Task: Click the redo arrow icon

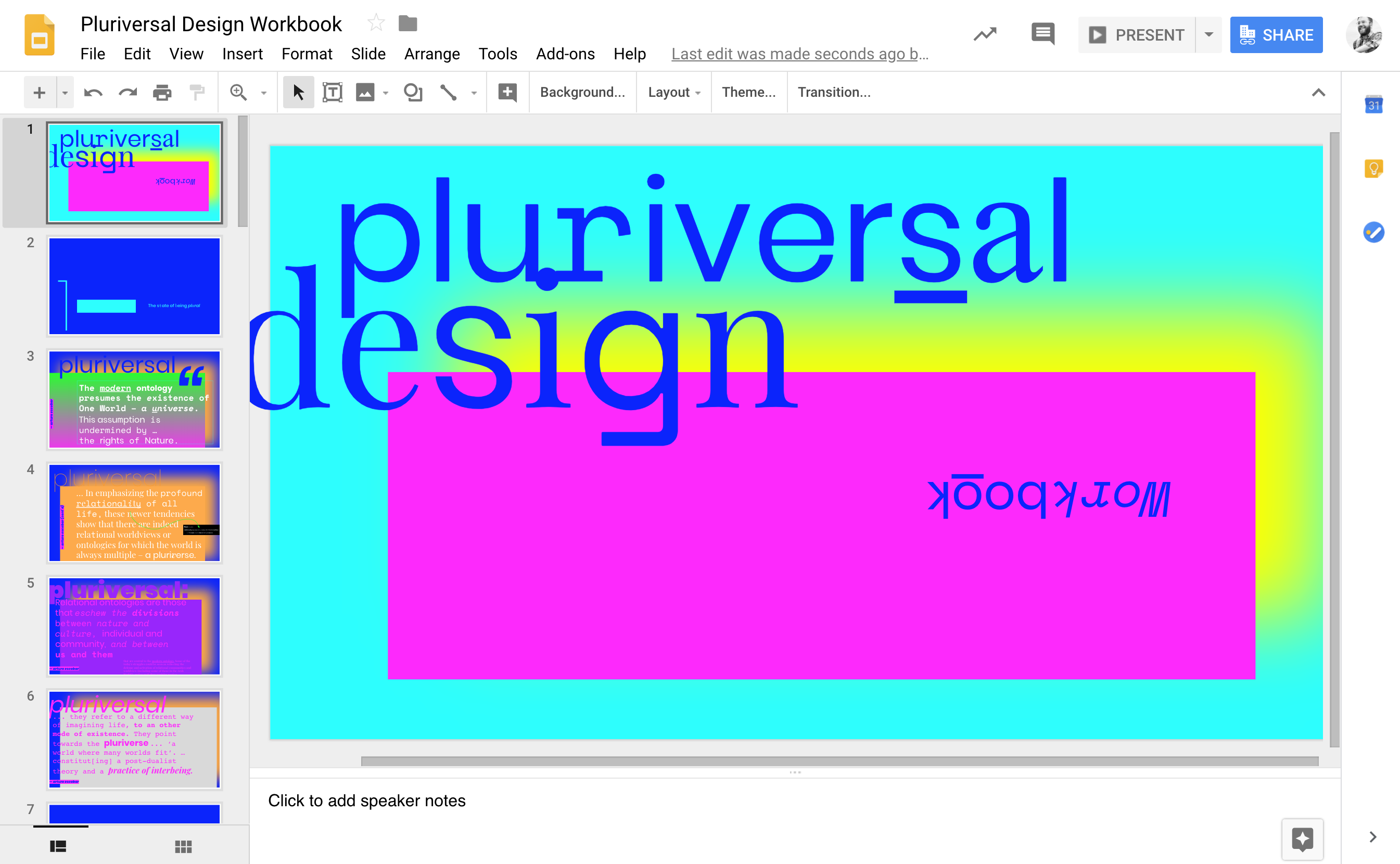Action: (x=128, y=93)
